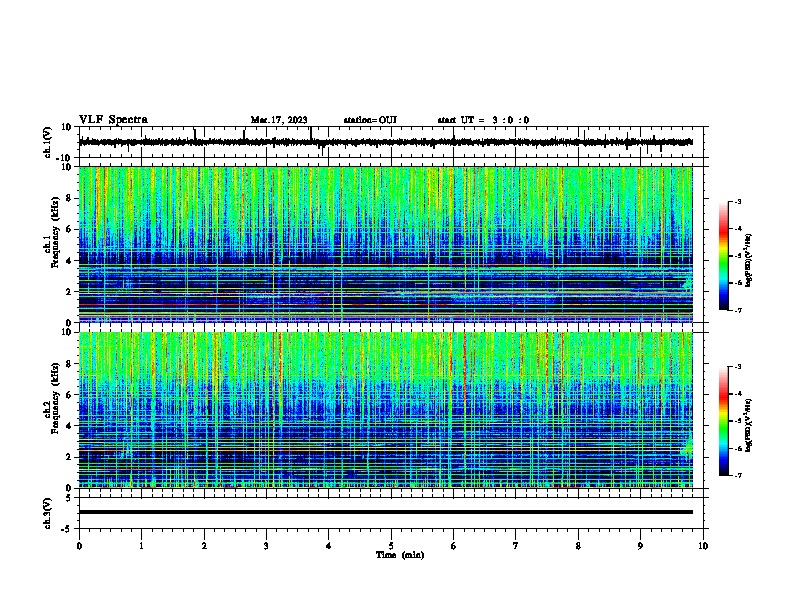Click the ch.2 color bar "log(PSD)" label

[749, 425]
